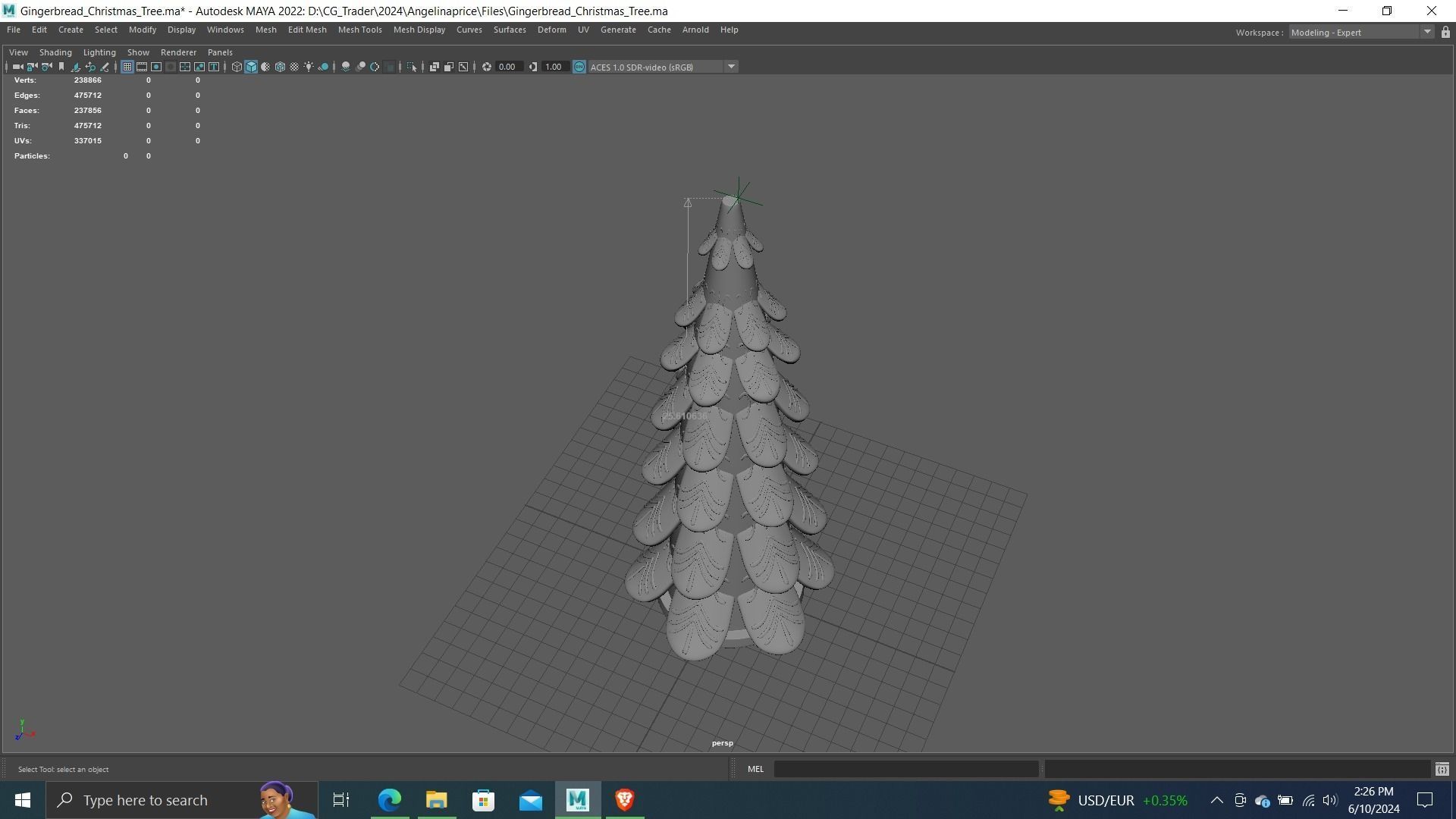Select Smooth Shade All cube icon

(251, 67)
